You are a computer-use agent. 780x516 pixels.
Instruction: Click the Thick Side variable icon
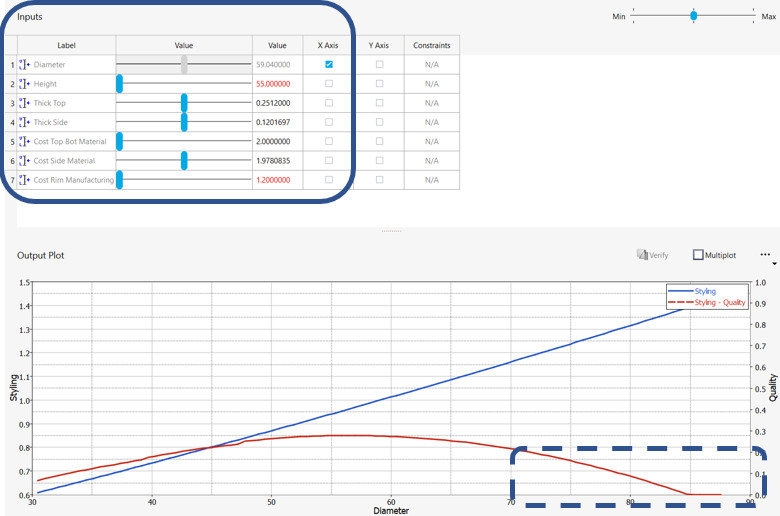click(25, 122)
